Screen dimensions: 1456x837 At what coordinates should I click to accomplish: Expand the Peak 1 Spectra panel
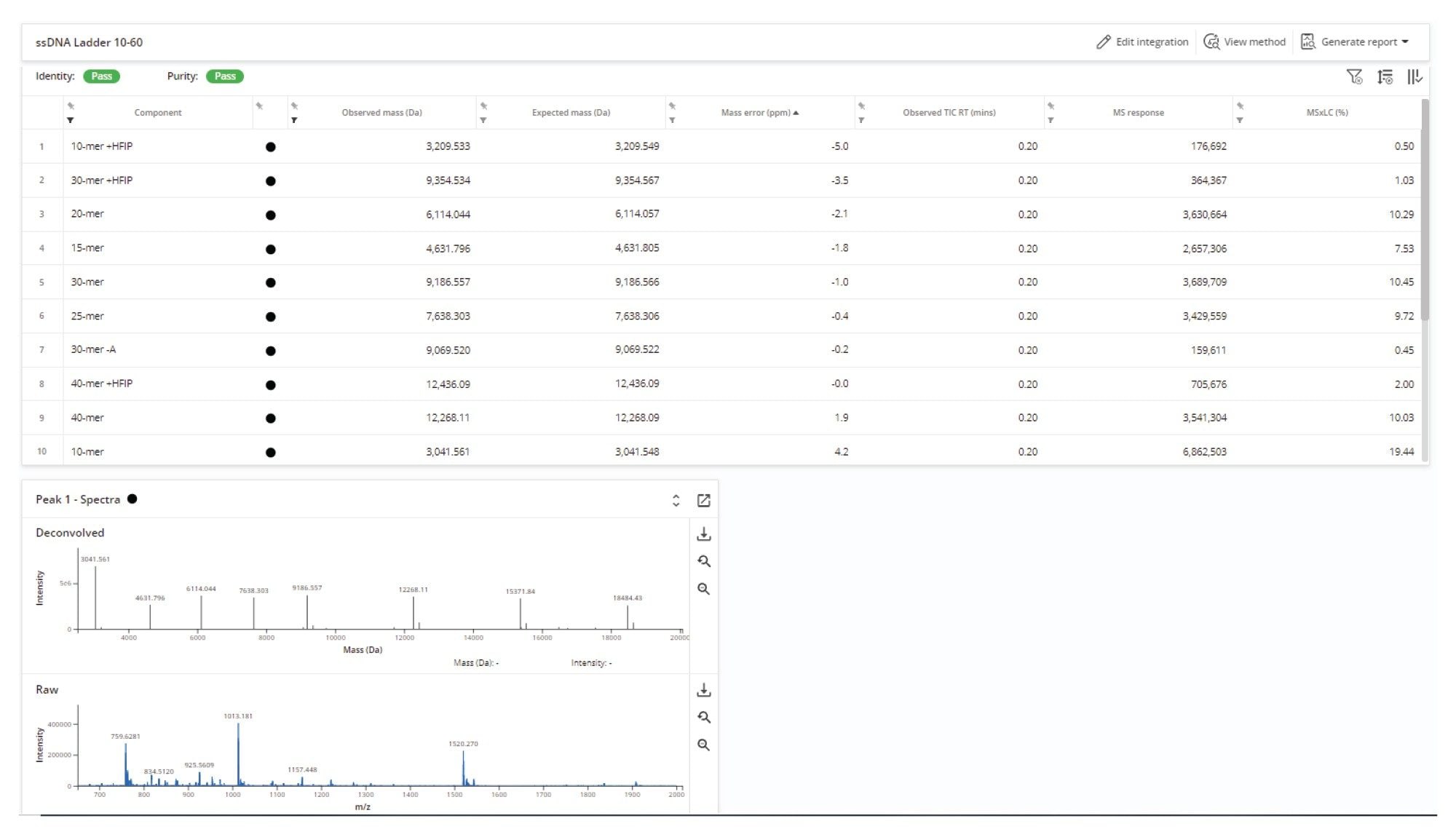pyautogui.click(x=676, y=500)
